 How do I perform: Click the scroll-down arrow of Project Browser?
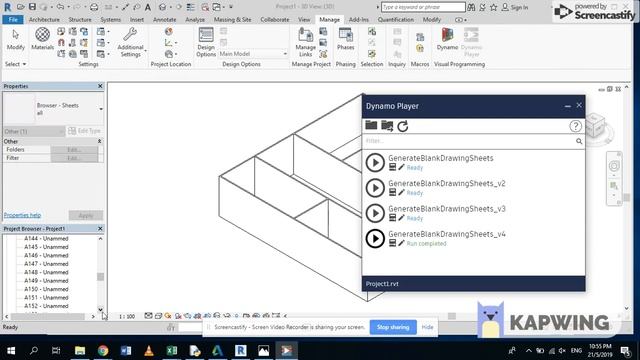tap(100, 309)
